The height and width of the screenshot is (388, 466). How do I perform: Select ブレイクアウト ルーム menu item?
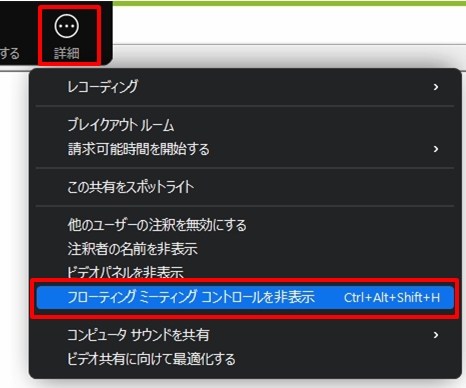click(x=245, y=125)
